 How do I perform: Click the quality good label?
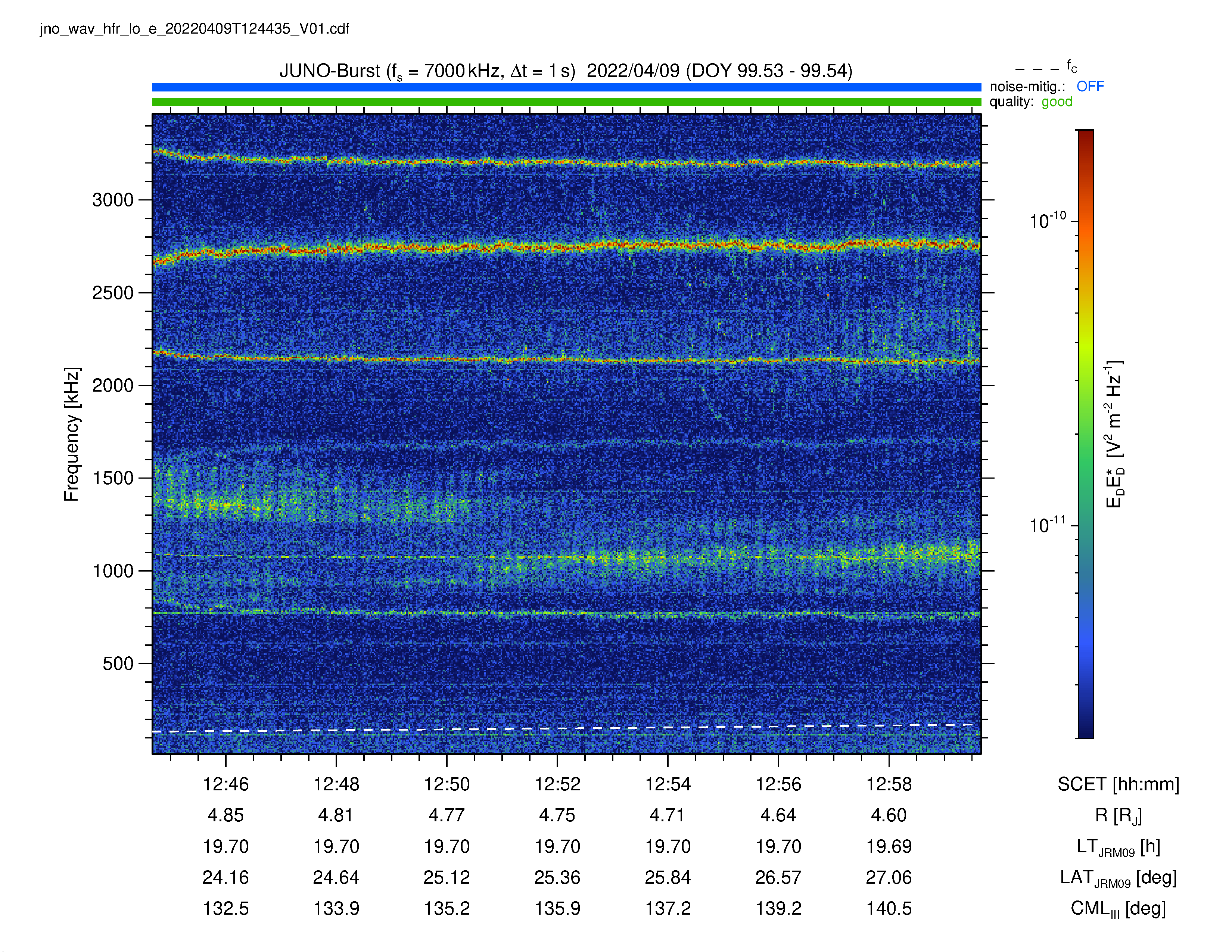point(1031,102)
